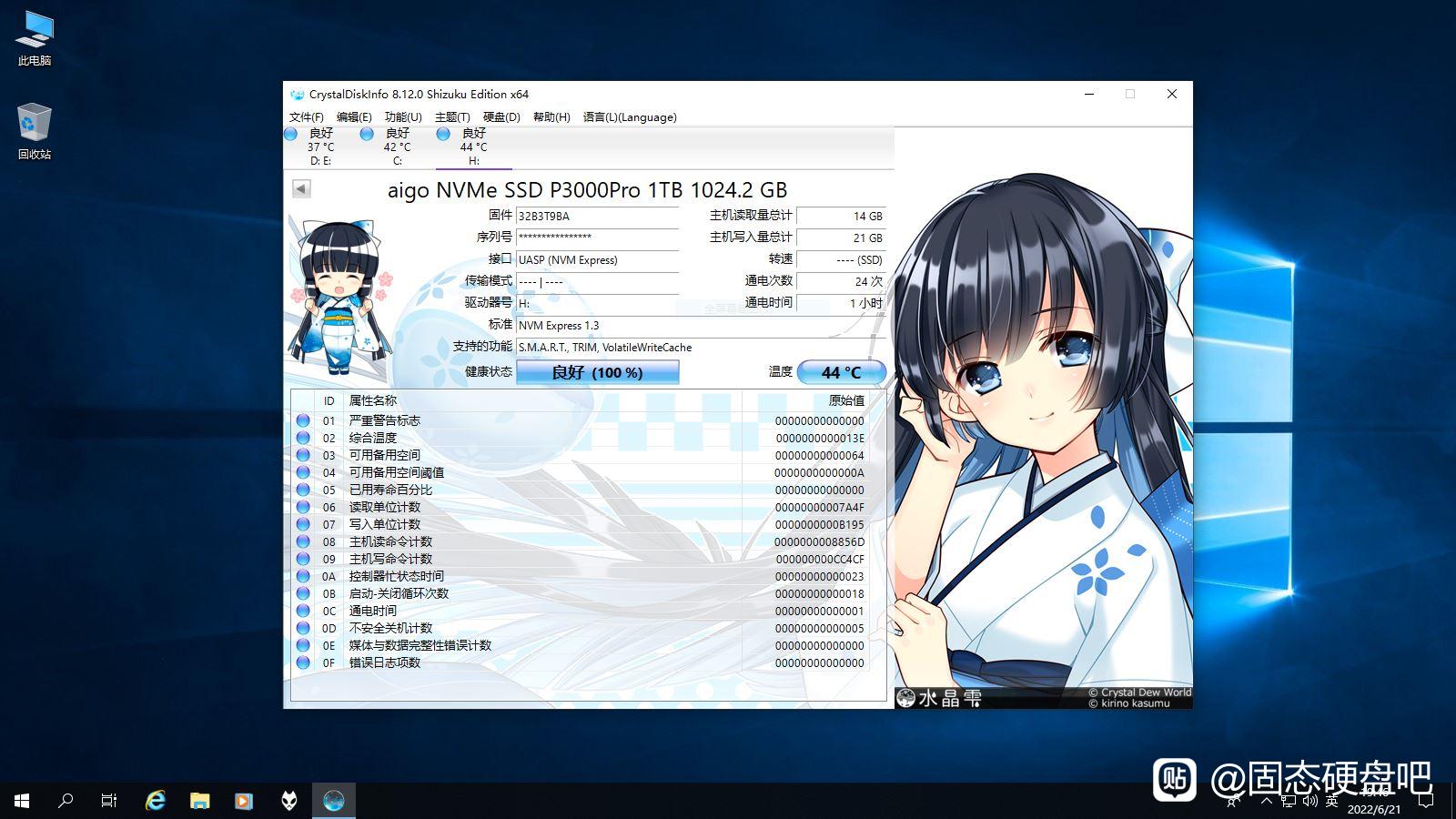1456x819 pixels.
Task: Click status orb of attribute 0E 媒体与数据完整性错误计数
Action: [x=303, y=645]
